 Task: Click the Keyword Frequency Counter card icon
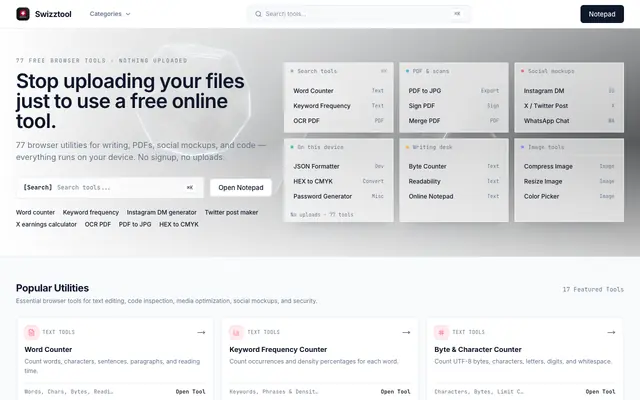click(x=236, y=332)
